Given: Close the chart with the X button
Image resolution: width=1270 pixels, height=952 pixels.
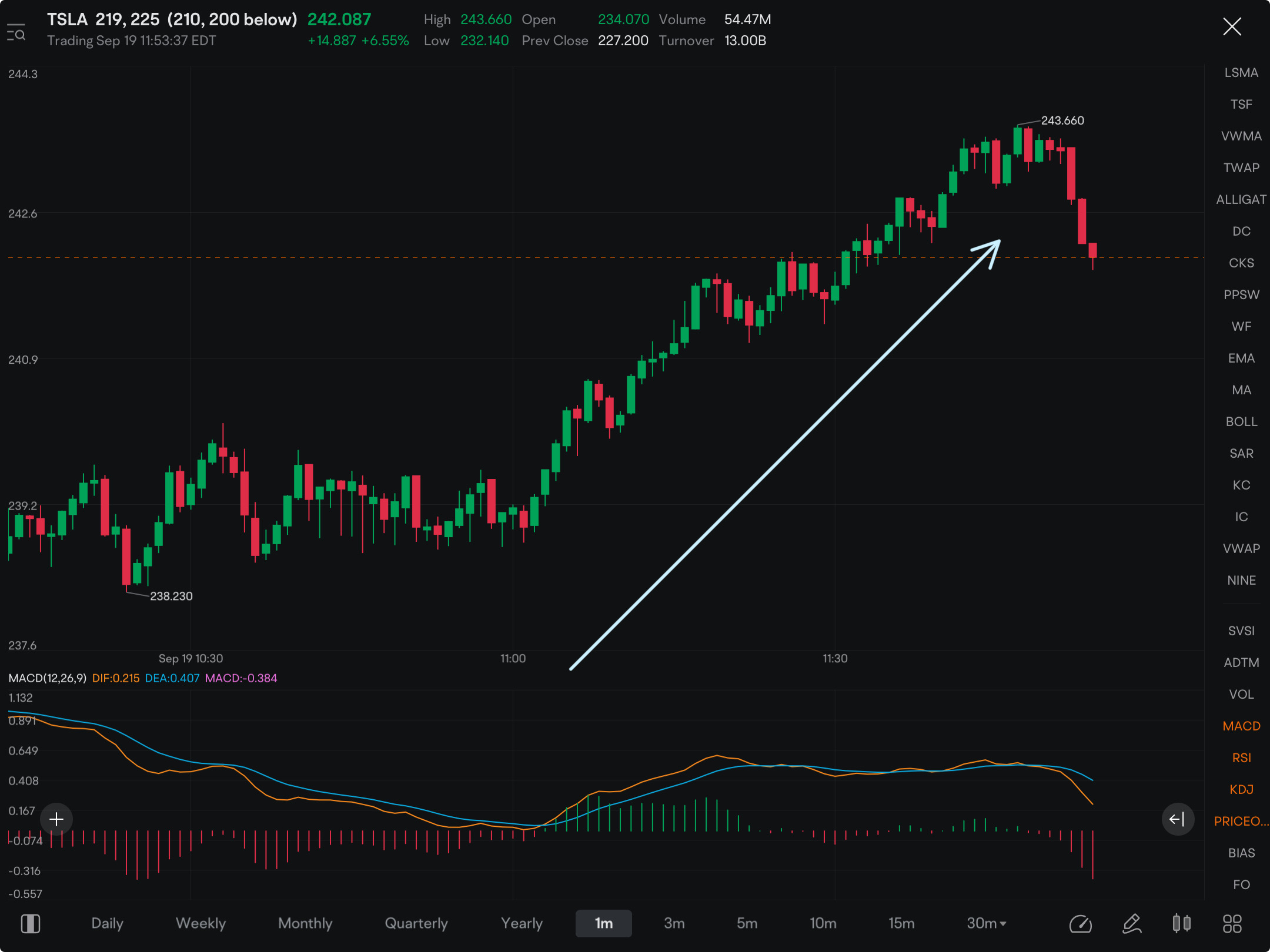Looking at the screenshot, I should pos(1232,26).
